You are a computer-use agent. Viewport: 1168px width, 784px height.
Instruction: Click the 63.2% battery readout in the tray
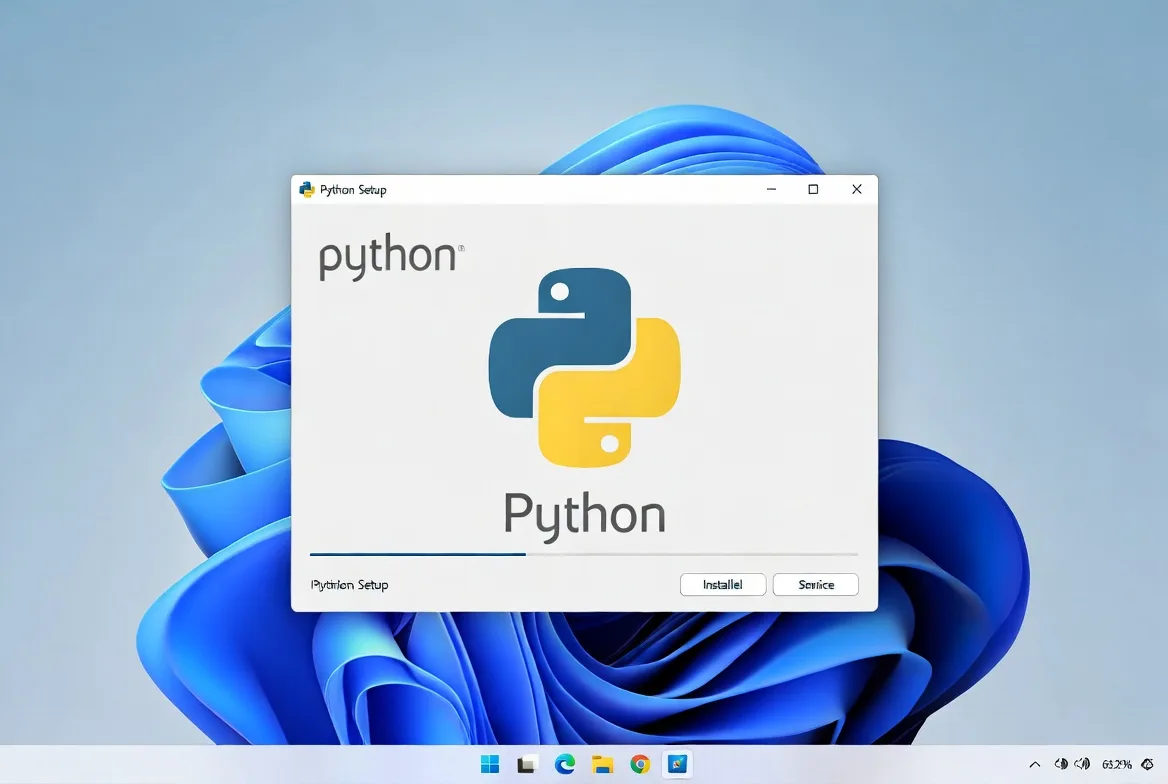1117,764
